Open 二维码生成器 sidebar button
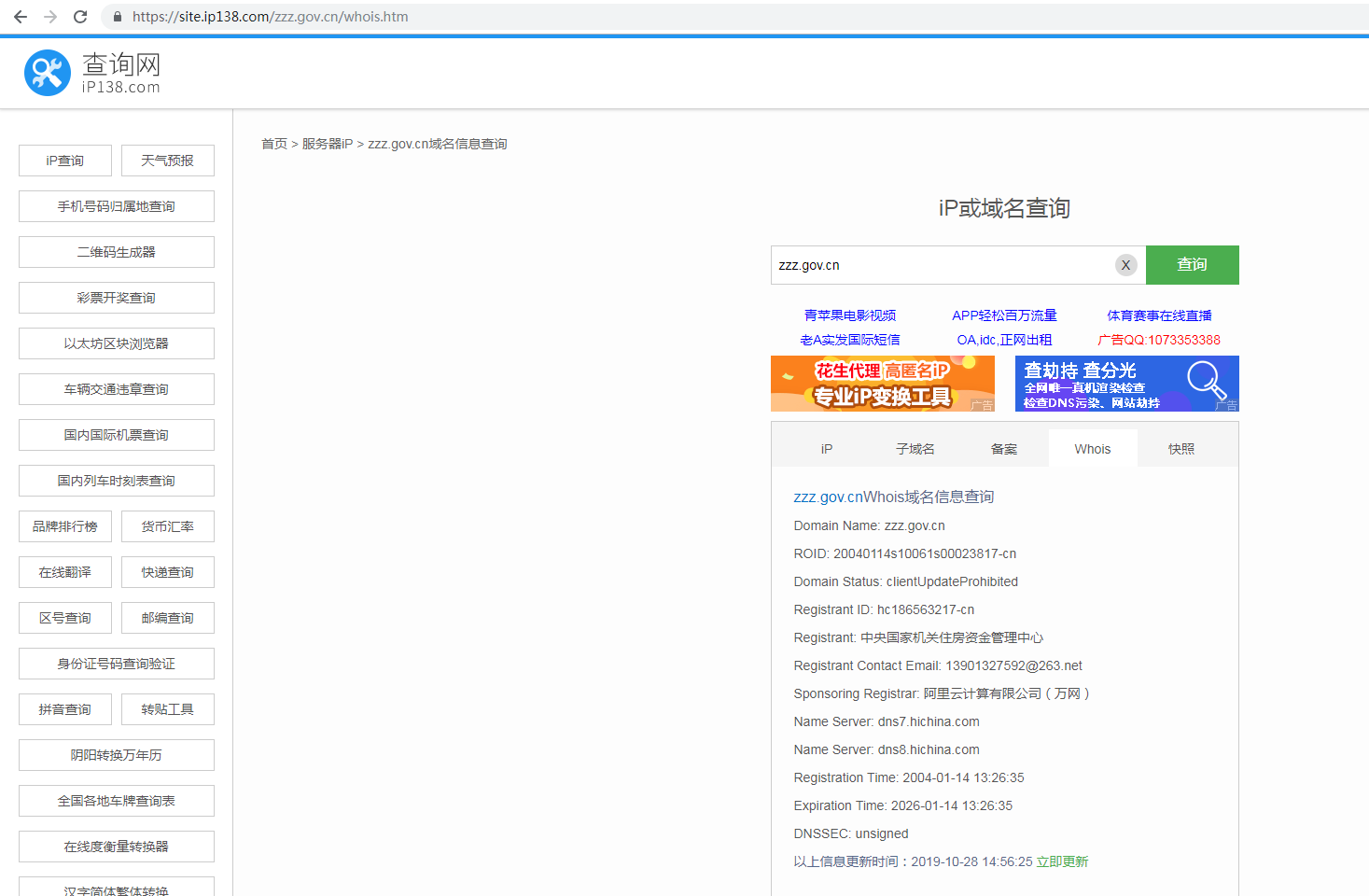The image size is (1369, 896). pyautogui.click(x=117, y=252)
